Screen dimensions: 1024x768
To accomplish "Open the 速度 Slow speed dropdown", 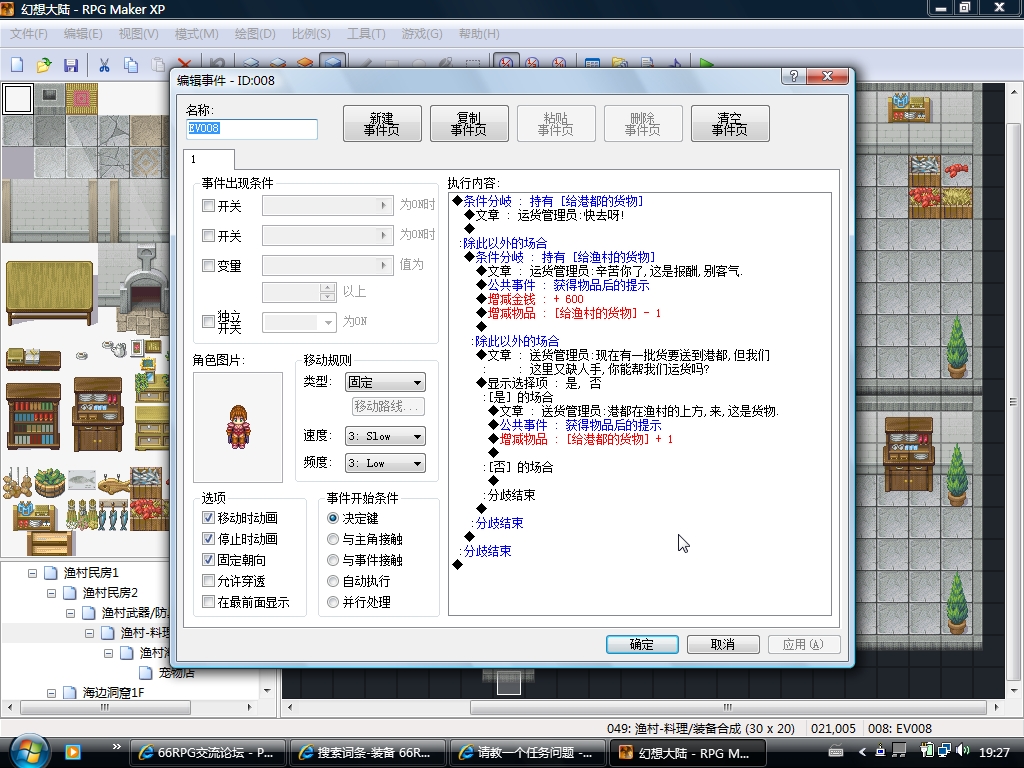I will pos(385,436).
